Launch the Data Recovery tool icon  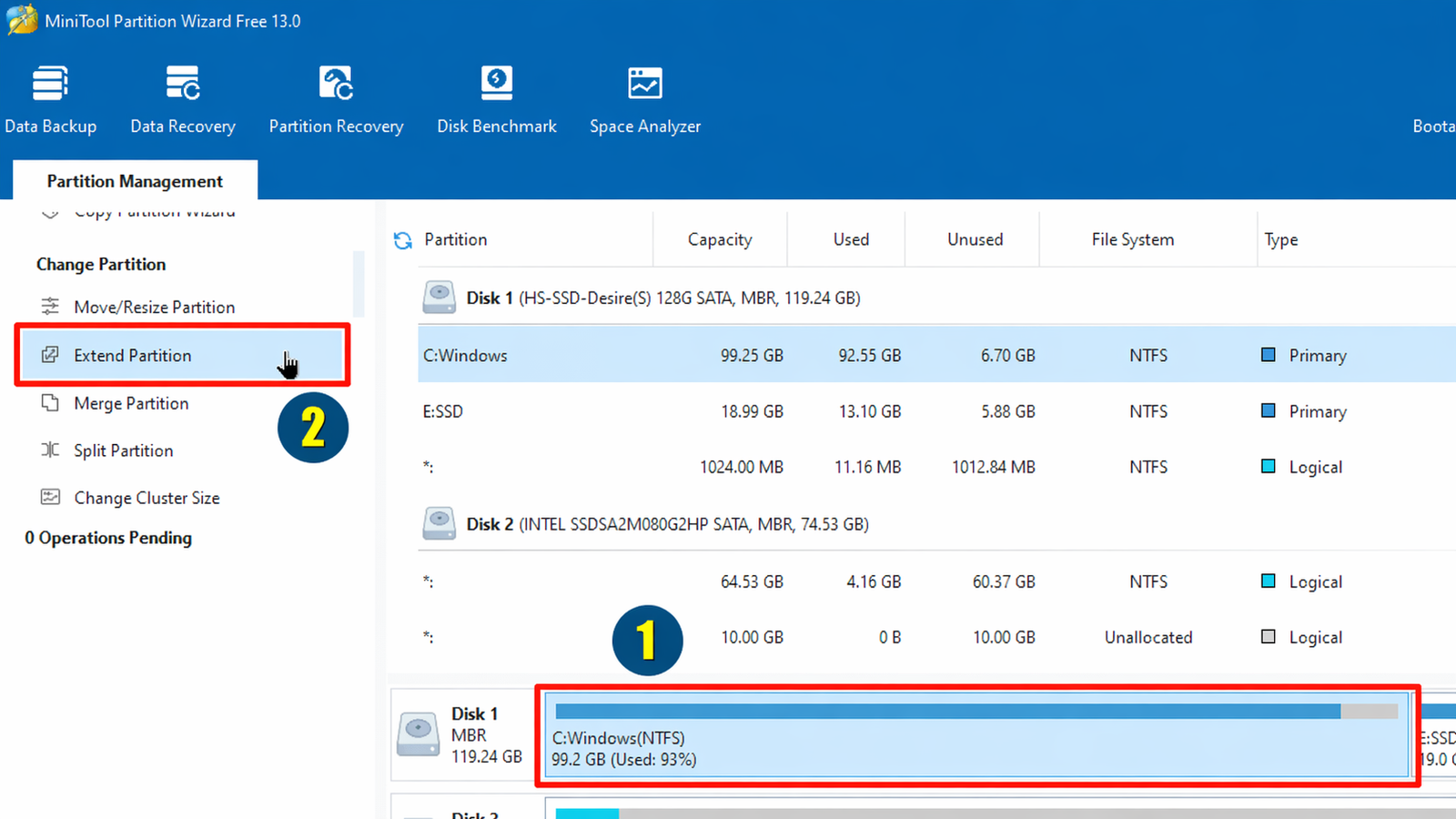[x=183, y=83]
